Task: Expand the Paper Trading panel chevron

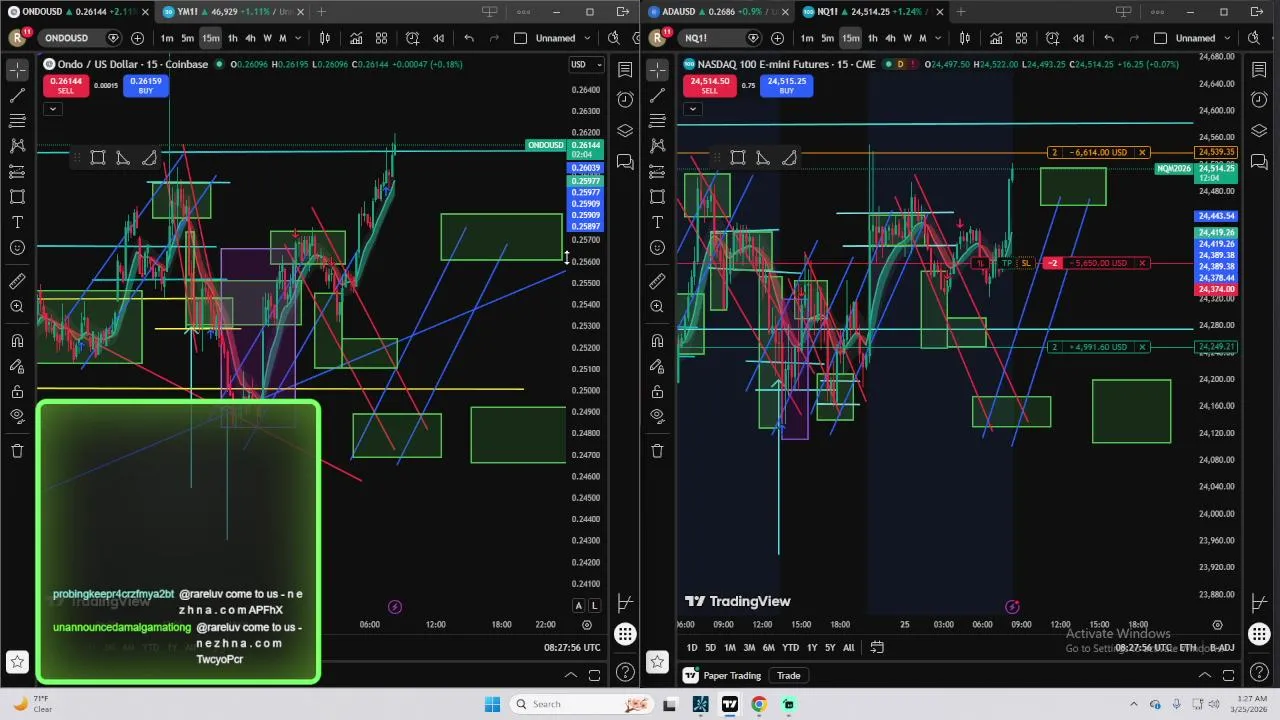Action: [1205, 675]
